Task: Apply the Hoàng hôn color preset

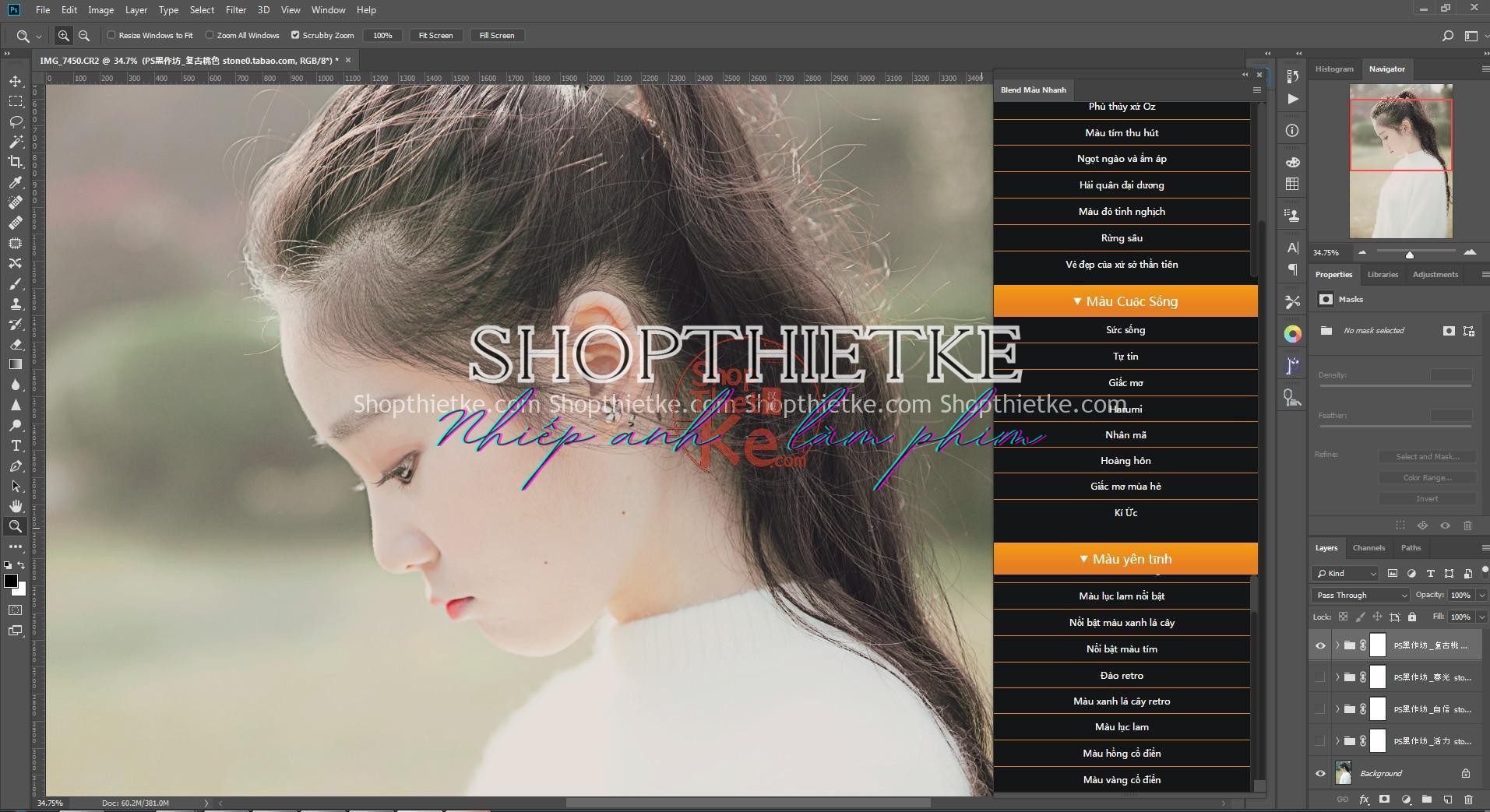Action: 1125,460
